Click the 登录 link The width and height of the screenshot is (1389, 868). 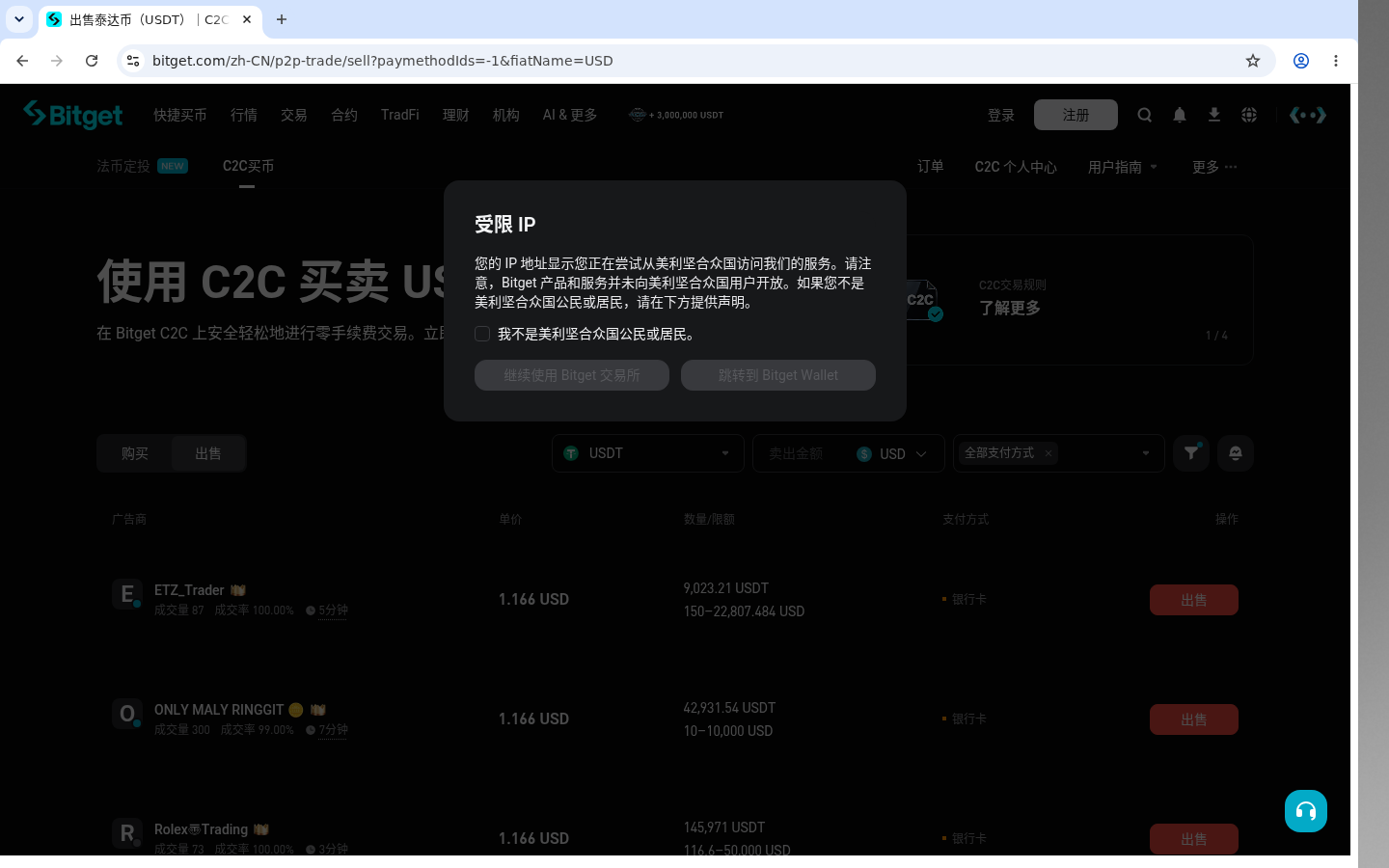[x=1001, y=115]
